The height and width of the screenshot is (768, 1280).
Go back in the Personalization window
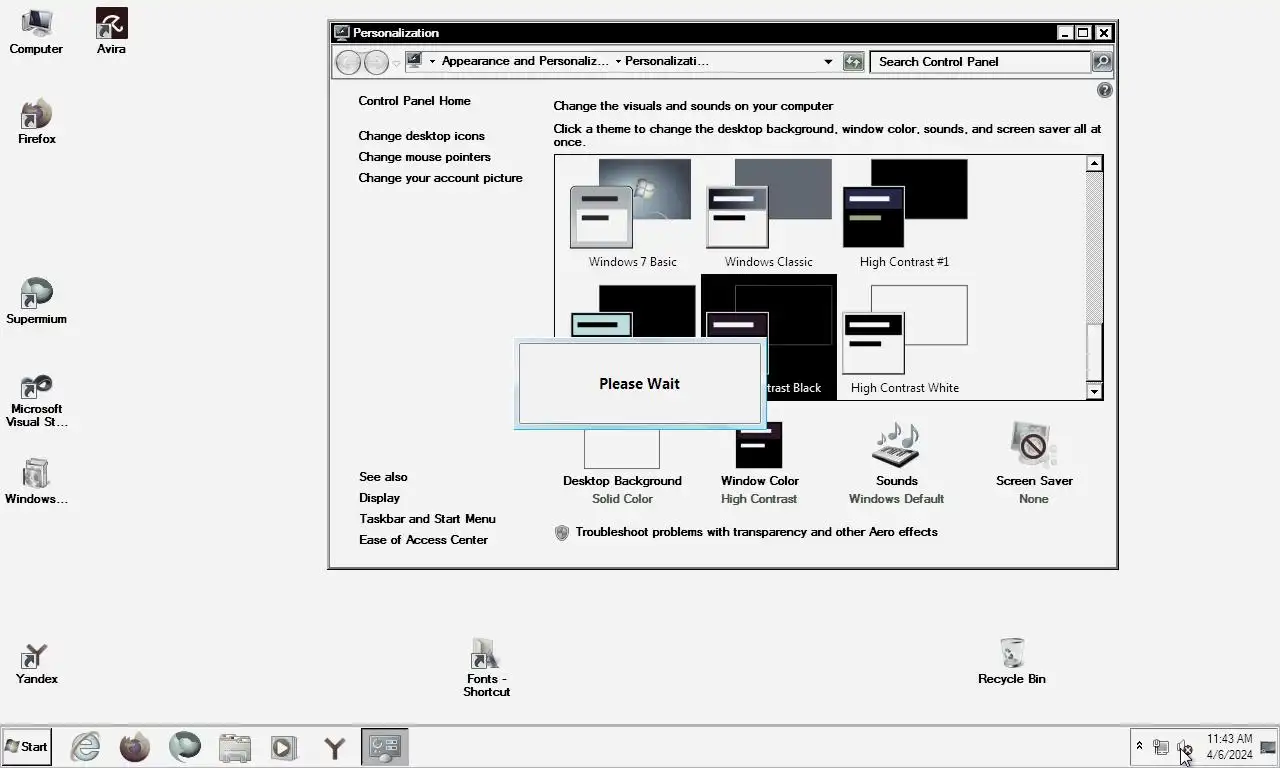[x=348, y=62]
